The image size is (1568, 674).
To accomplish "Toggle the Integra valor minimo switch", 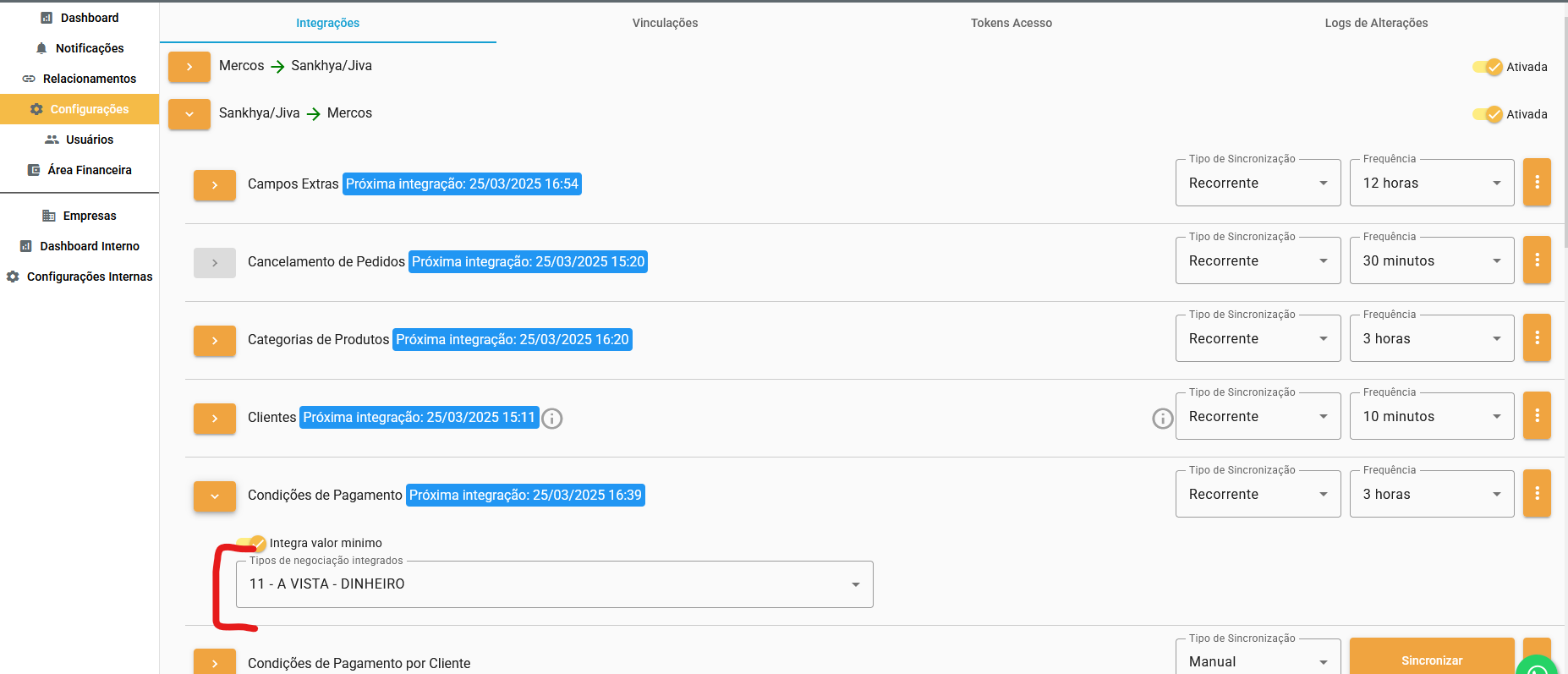I will tap(251, 543).
